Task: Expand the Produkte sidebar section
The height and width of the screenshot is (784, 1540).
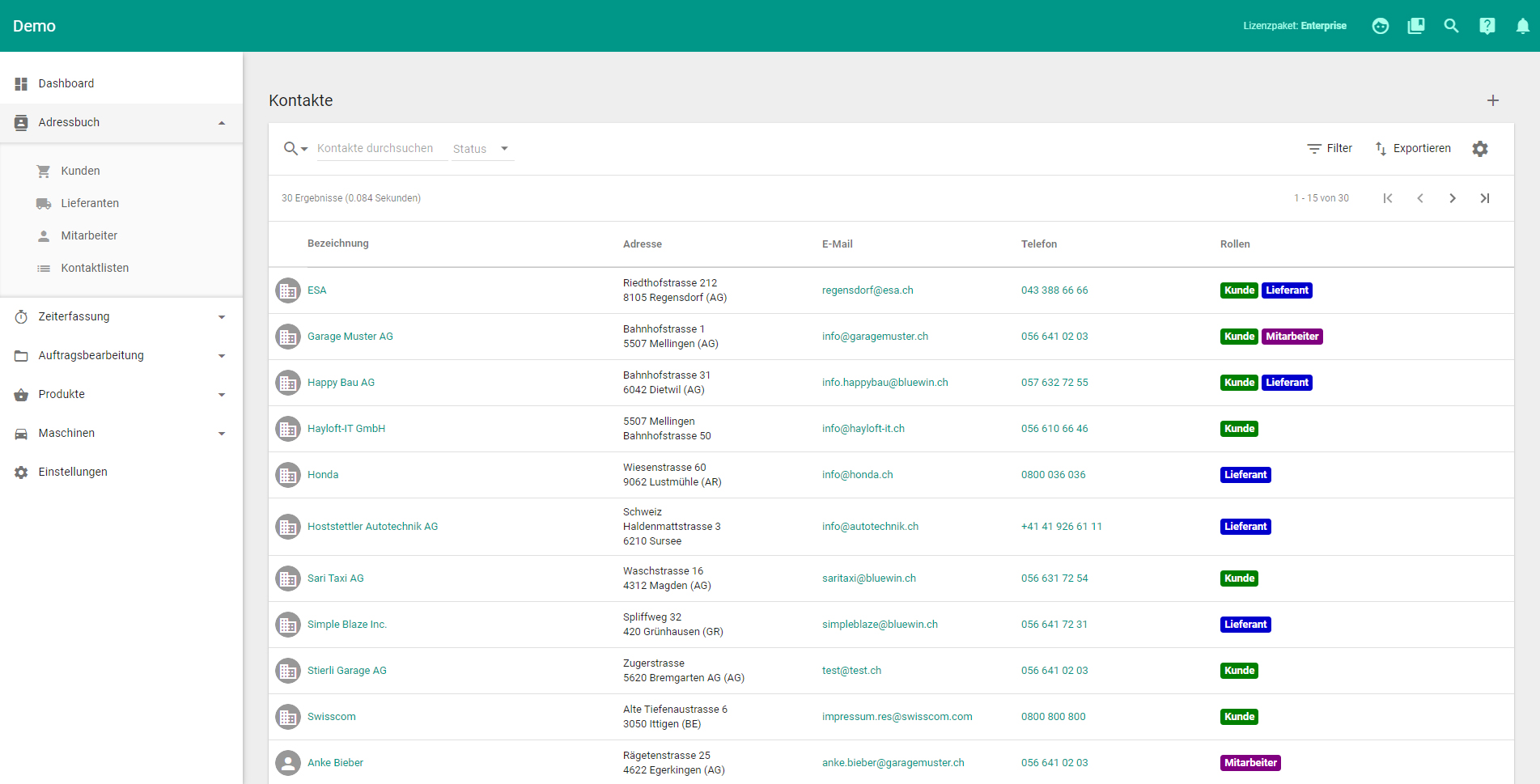Action: click(x=121, y=394)
